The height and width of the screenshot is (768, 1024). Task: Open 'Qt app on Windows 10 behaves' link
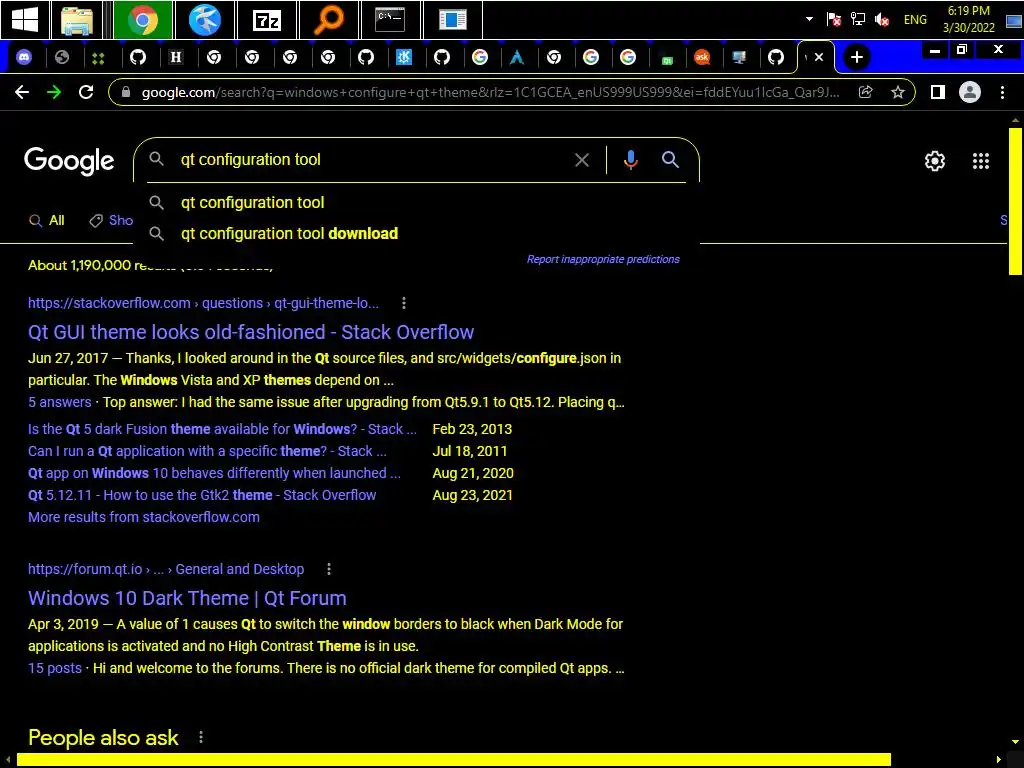point(214,473)
